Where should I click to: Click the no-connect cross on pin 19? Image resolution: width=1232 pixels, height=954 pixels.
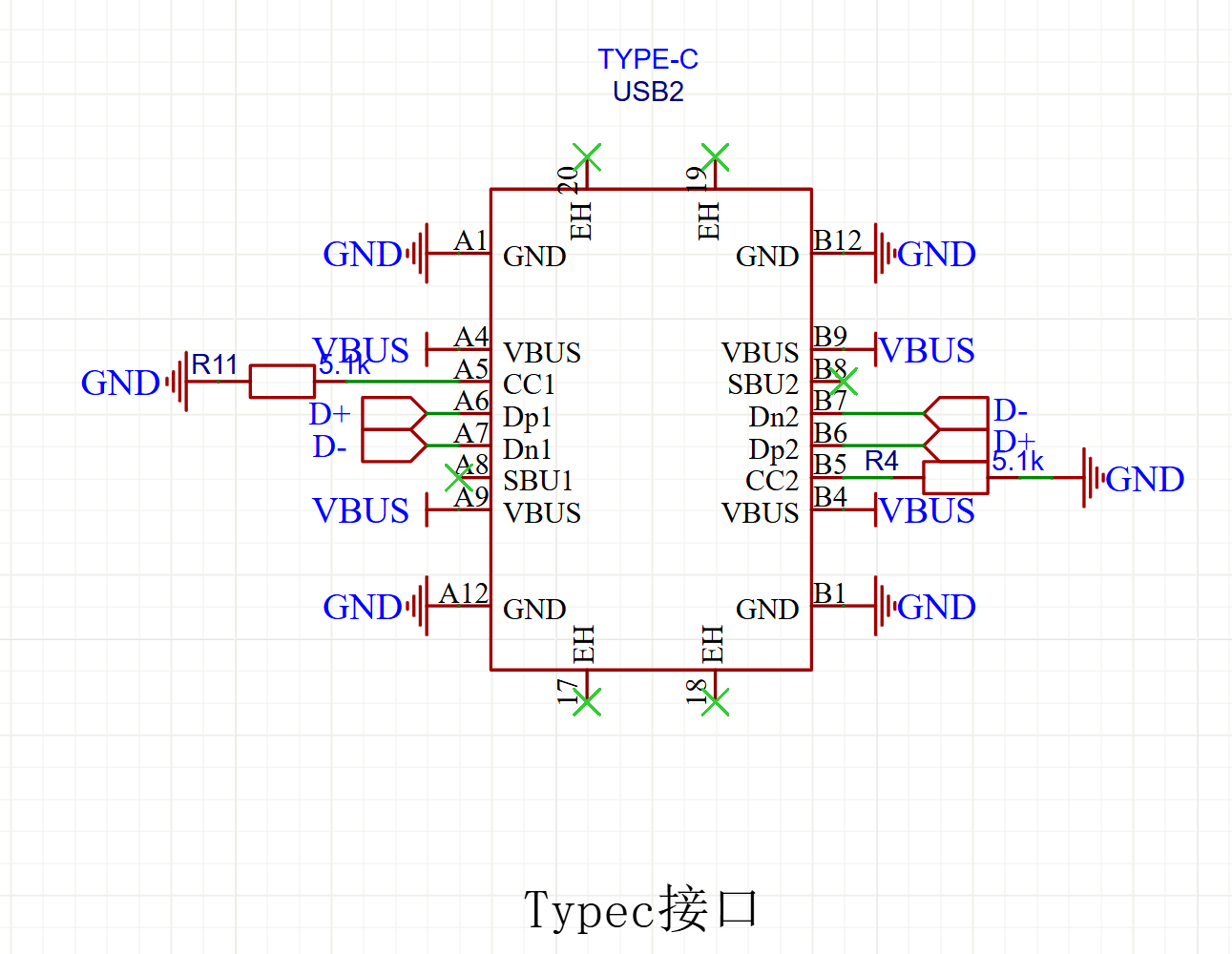pos(715,157)
